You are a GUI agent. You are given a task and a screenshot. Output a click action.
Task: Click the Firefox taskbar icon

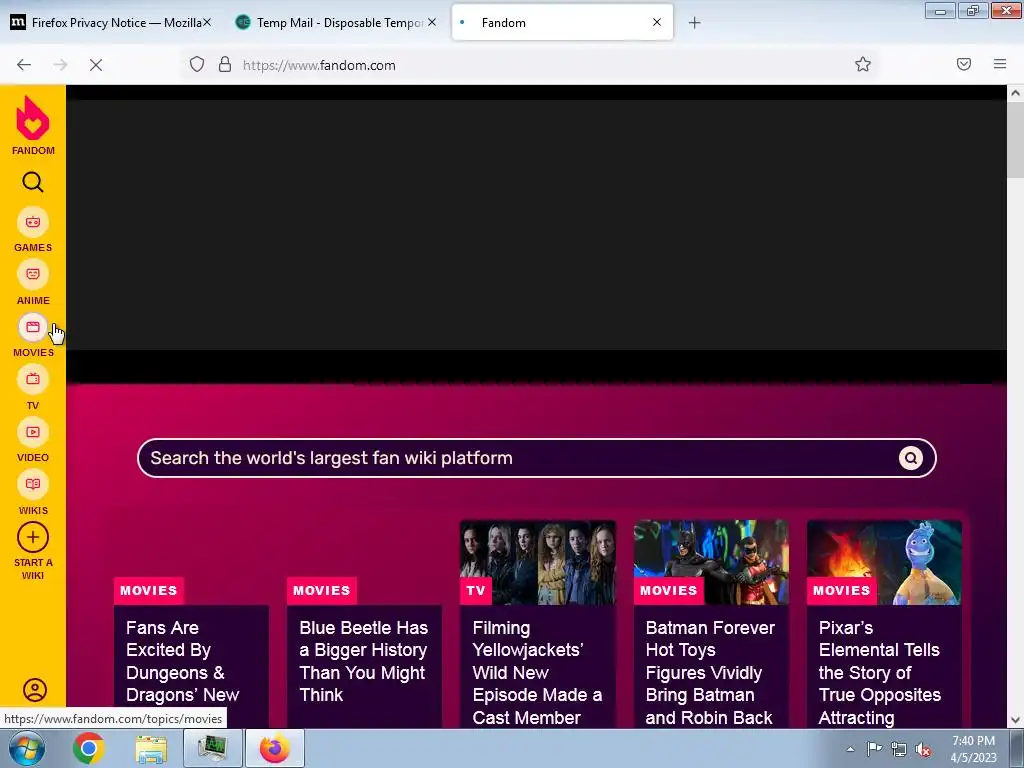point(274,748)
